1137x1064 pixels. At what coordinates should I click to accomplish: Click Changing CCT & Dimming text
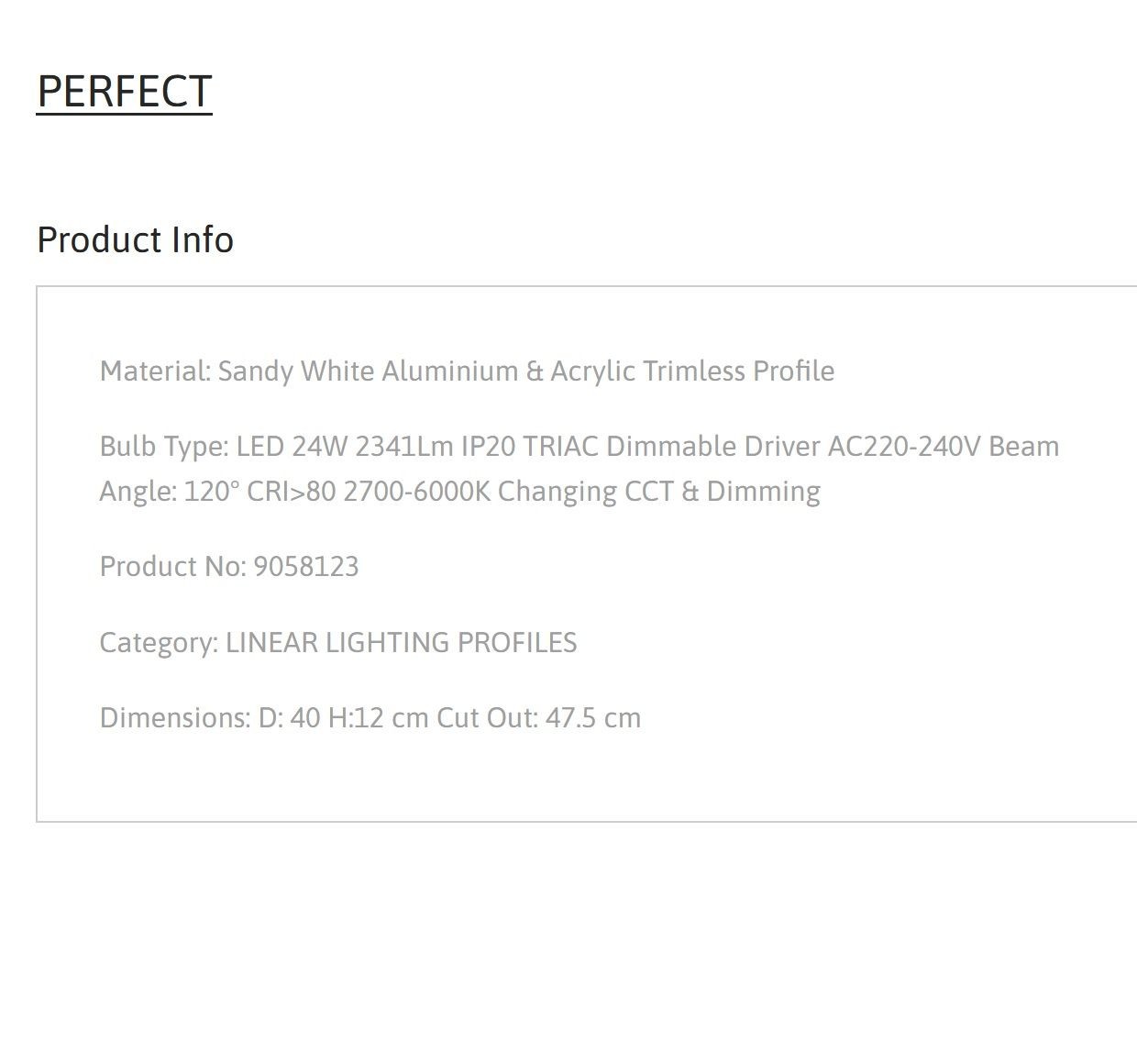click(x=659, y=491)
